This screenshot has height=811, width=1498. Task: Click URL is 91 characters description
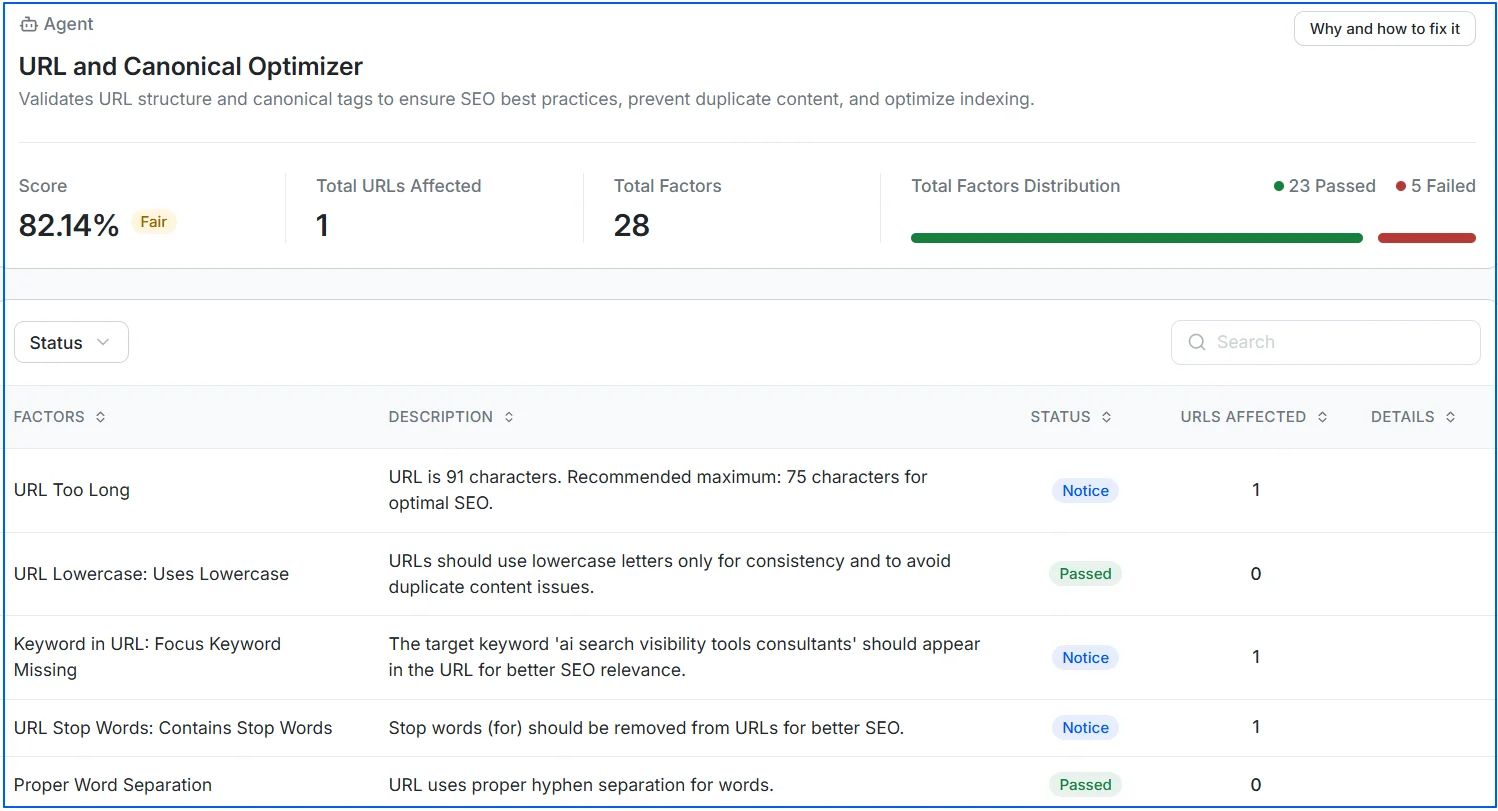658,490
